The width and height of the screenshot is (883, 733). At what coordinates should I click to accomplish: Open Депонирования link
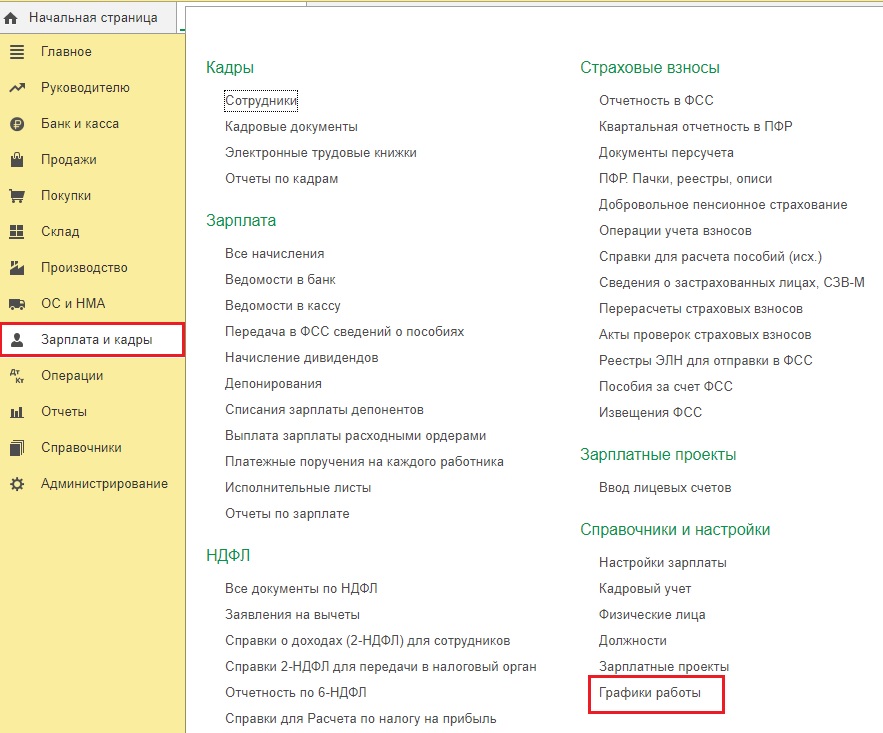tap(273, 384)
